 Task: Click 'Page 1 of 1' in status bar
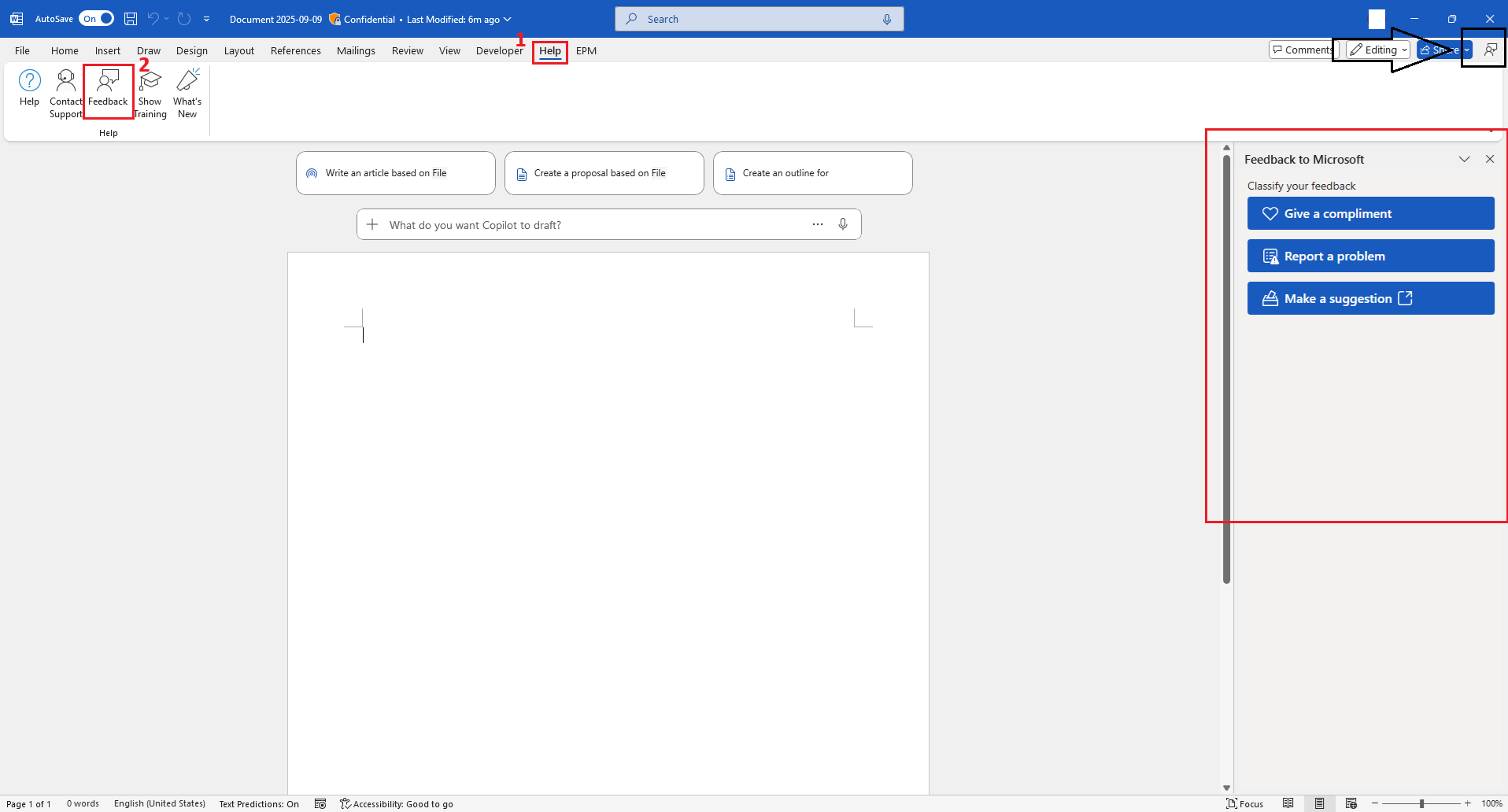coord(28,803)
